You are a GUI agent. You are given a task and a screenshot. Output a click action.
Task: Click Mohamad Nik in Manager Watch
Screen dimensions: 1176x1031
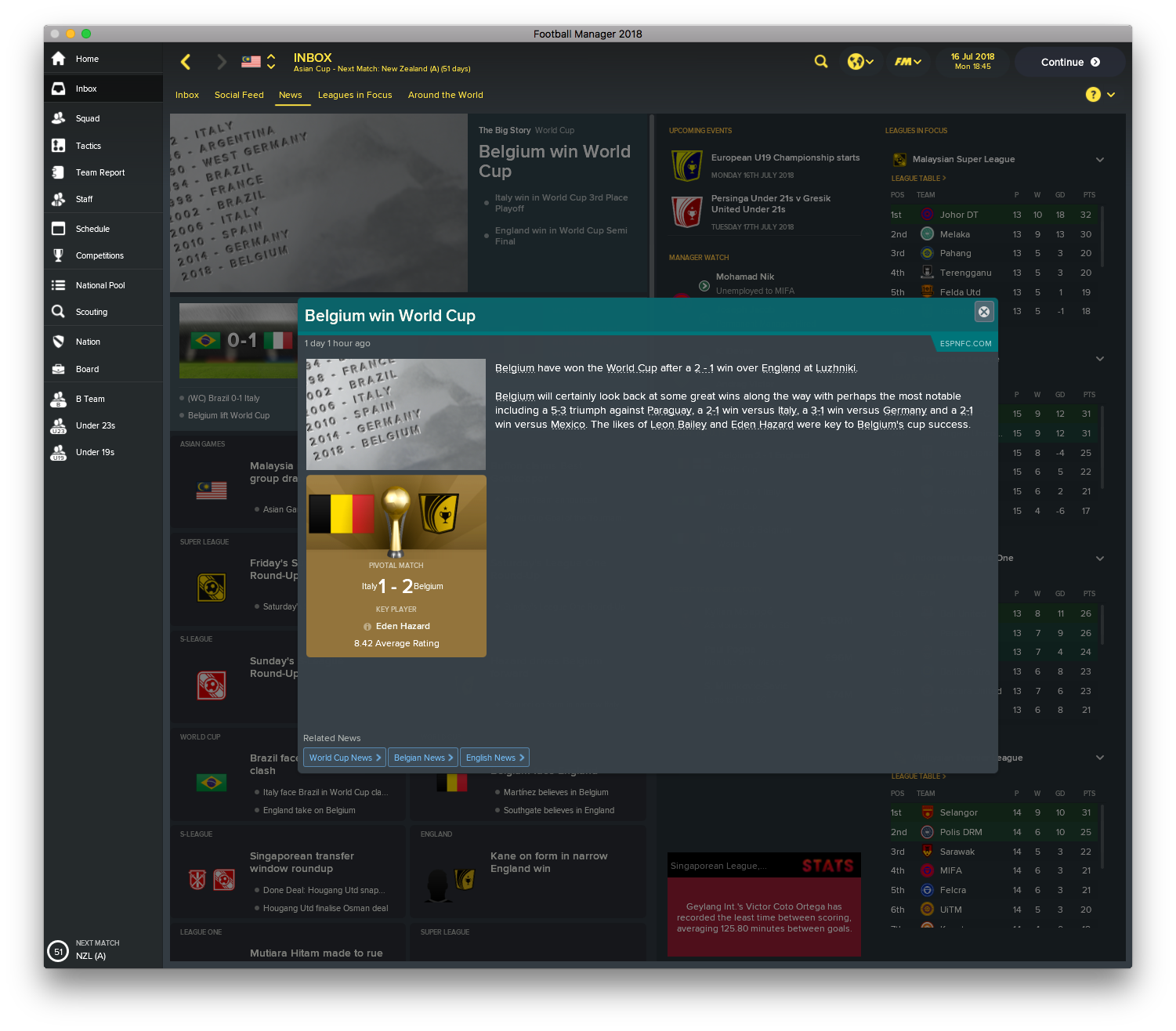point(745,277)
